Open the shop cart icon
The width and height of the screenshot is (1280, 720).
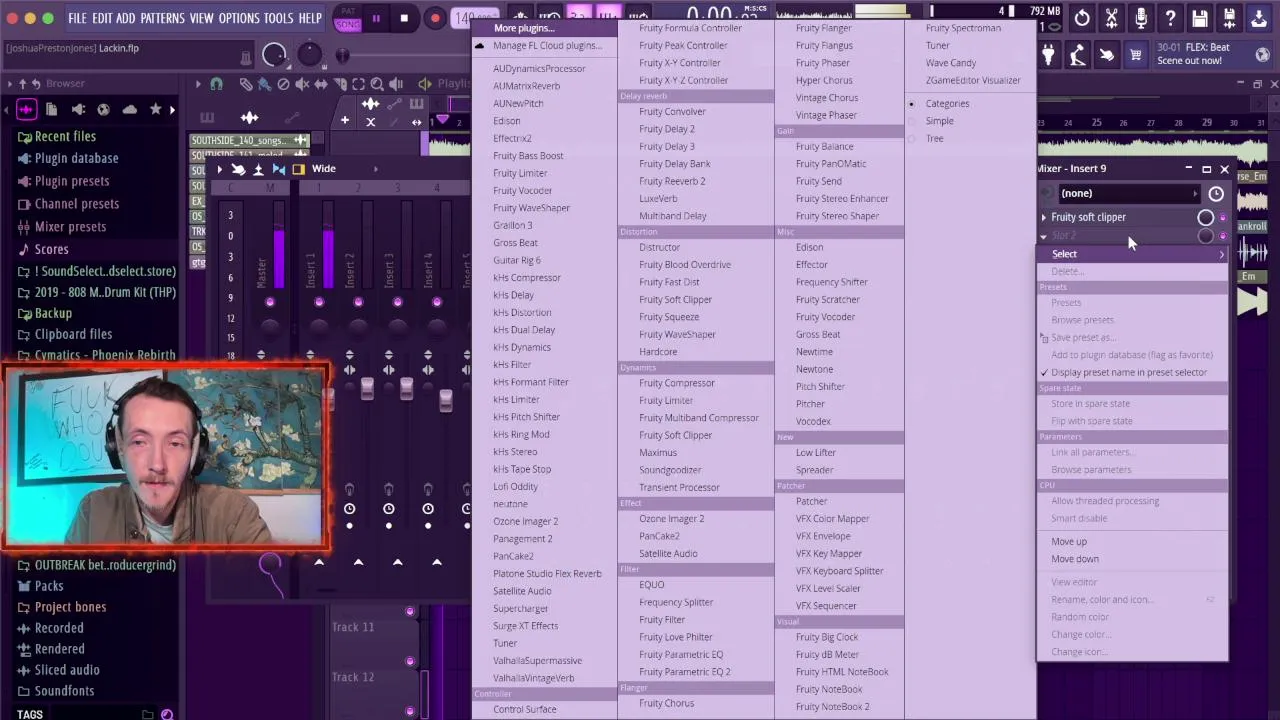1136,55
